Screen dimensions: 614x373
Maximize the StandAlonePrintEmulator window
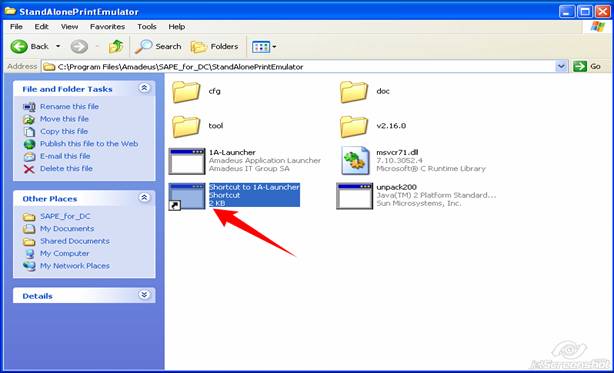585,11
